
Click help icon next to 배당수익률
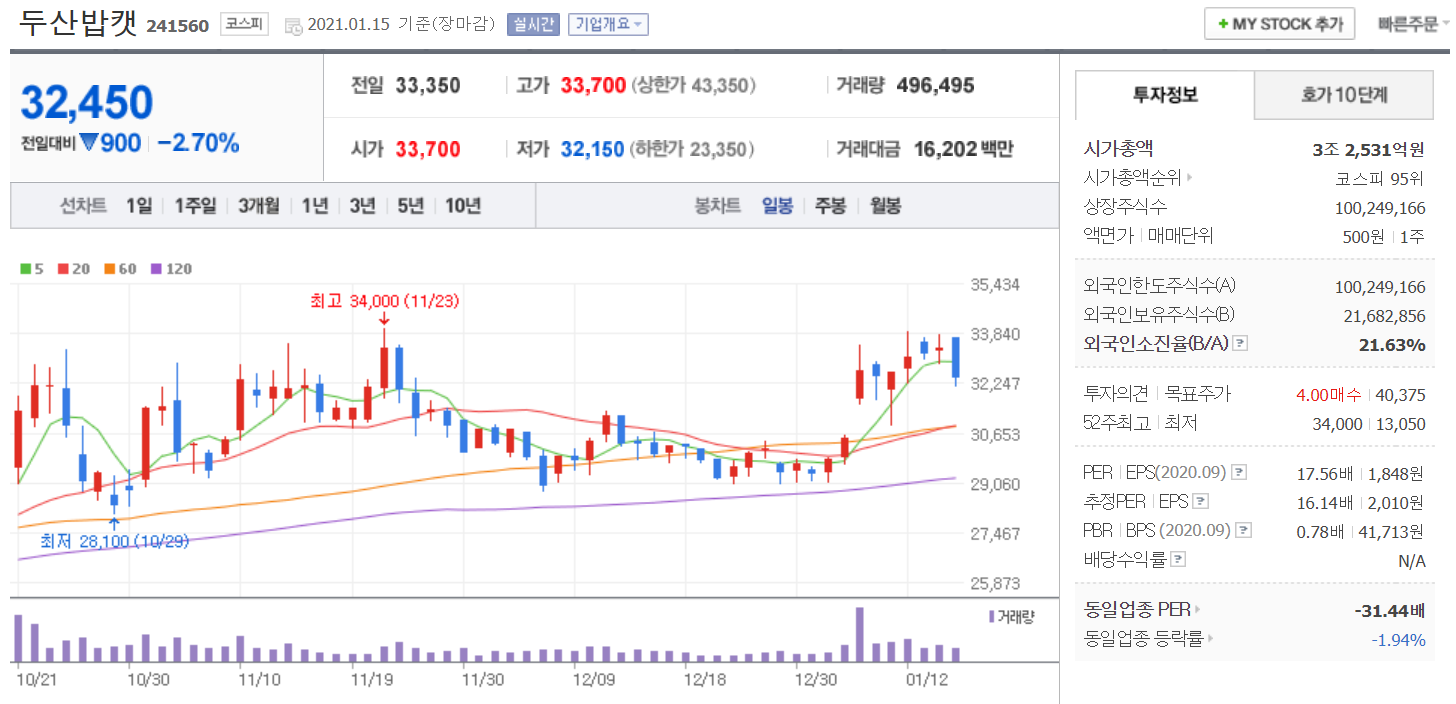pos(1178,560)
